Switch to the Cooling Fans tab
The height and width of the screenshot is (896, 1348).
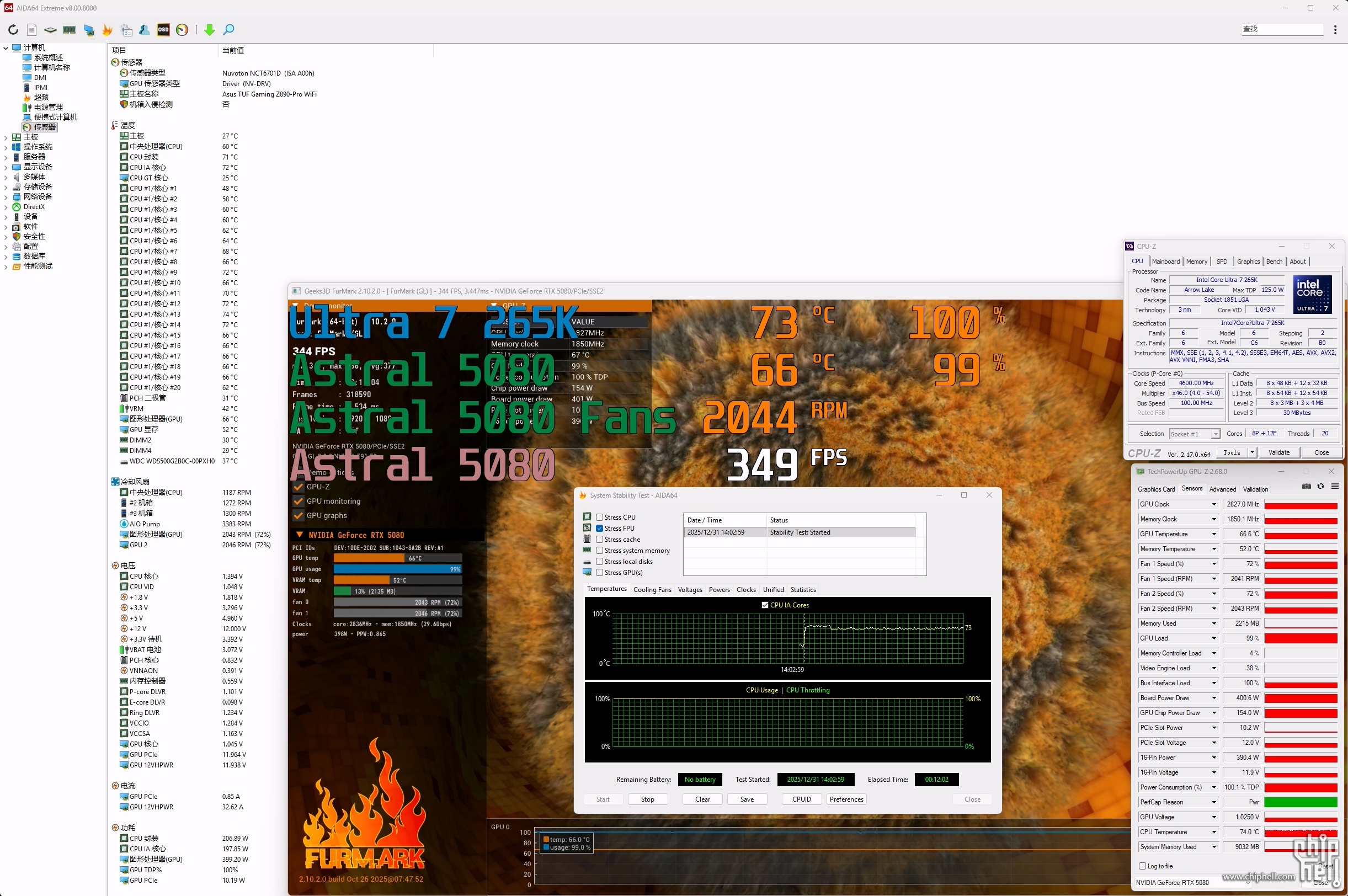tap(652, 589)
